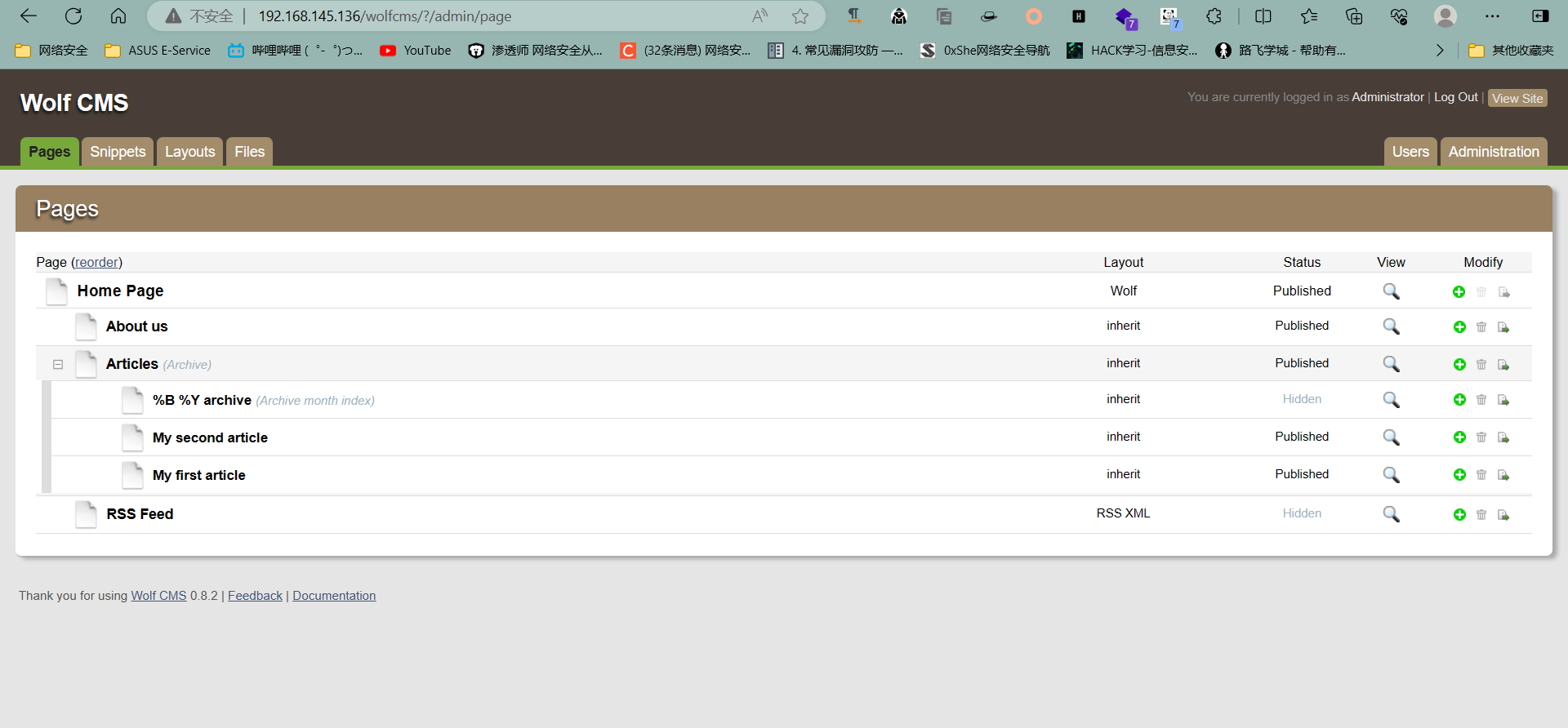
Task: Switch to the Pages tab
Action: (50, 152)
